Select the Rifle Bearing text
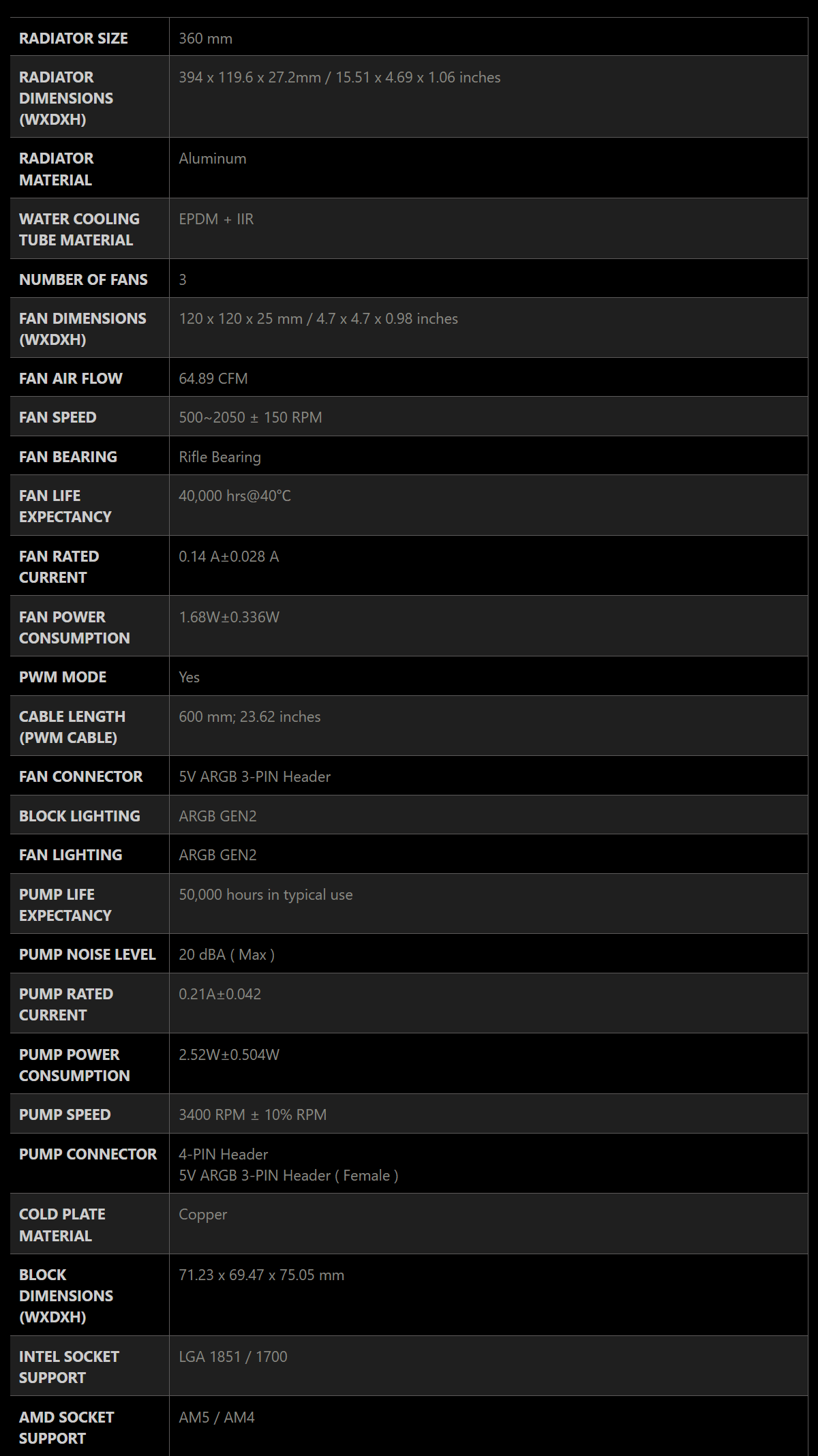Viewport: 818px width, 1456px height. click(219, 457)
